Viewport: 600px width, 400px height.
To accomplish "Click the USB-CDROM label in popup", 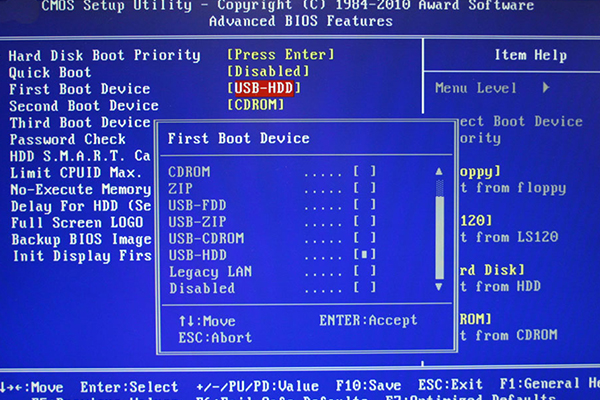I will (x=206, y=238).
